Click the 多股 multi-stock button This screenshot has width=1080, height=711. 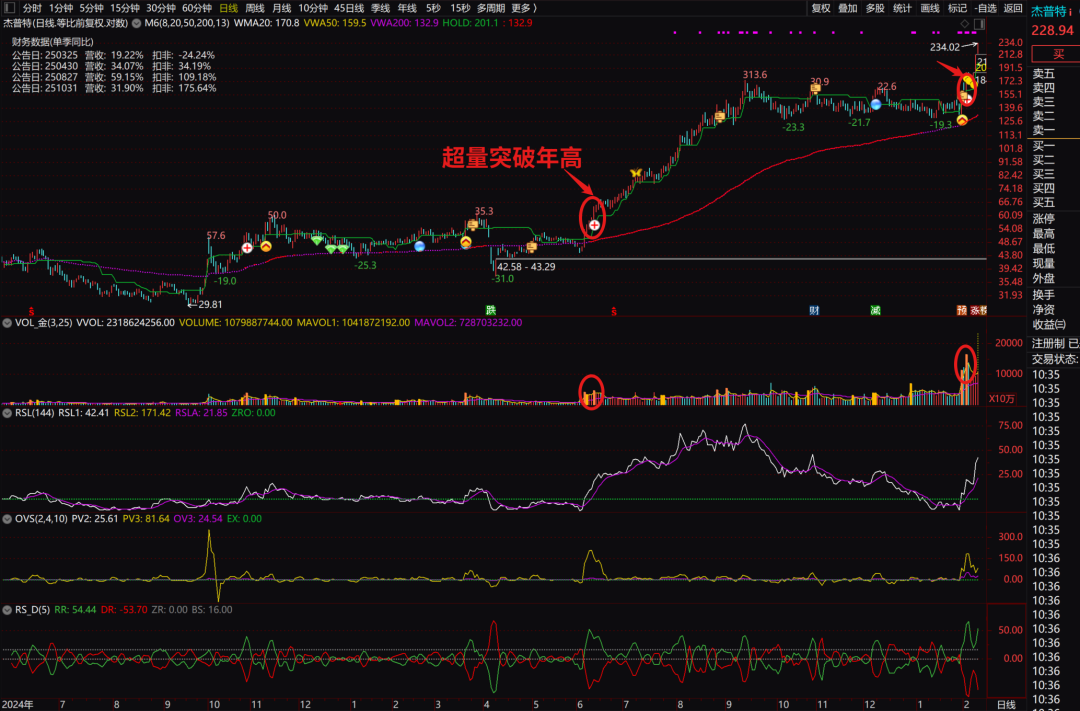(x=875, y=8)
